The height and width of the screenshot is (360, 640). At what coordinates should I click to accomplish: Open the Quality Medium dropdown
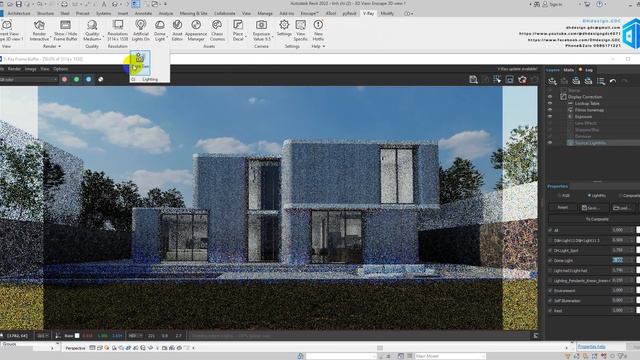tap(92, 30)
